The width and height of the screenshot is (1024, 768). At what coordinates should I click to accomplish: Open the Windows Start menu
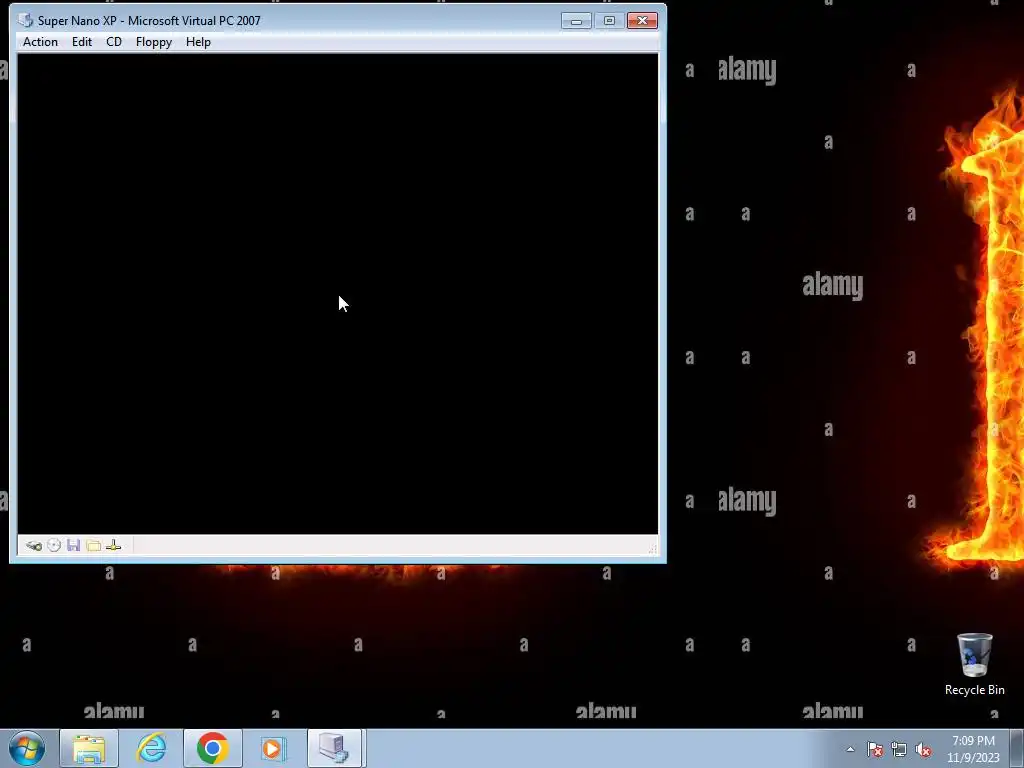(x=27, y=748)
